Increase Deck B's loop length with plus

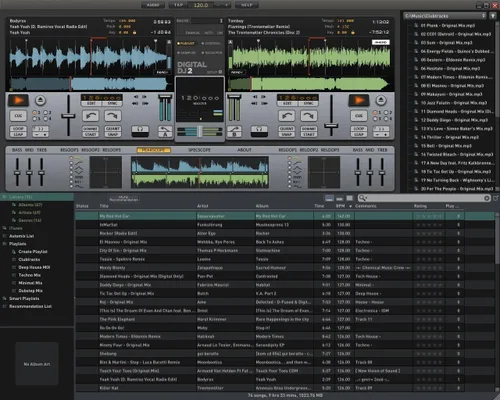pos(386,135)
